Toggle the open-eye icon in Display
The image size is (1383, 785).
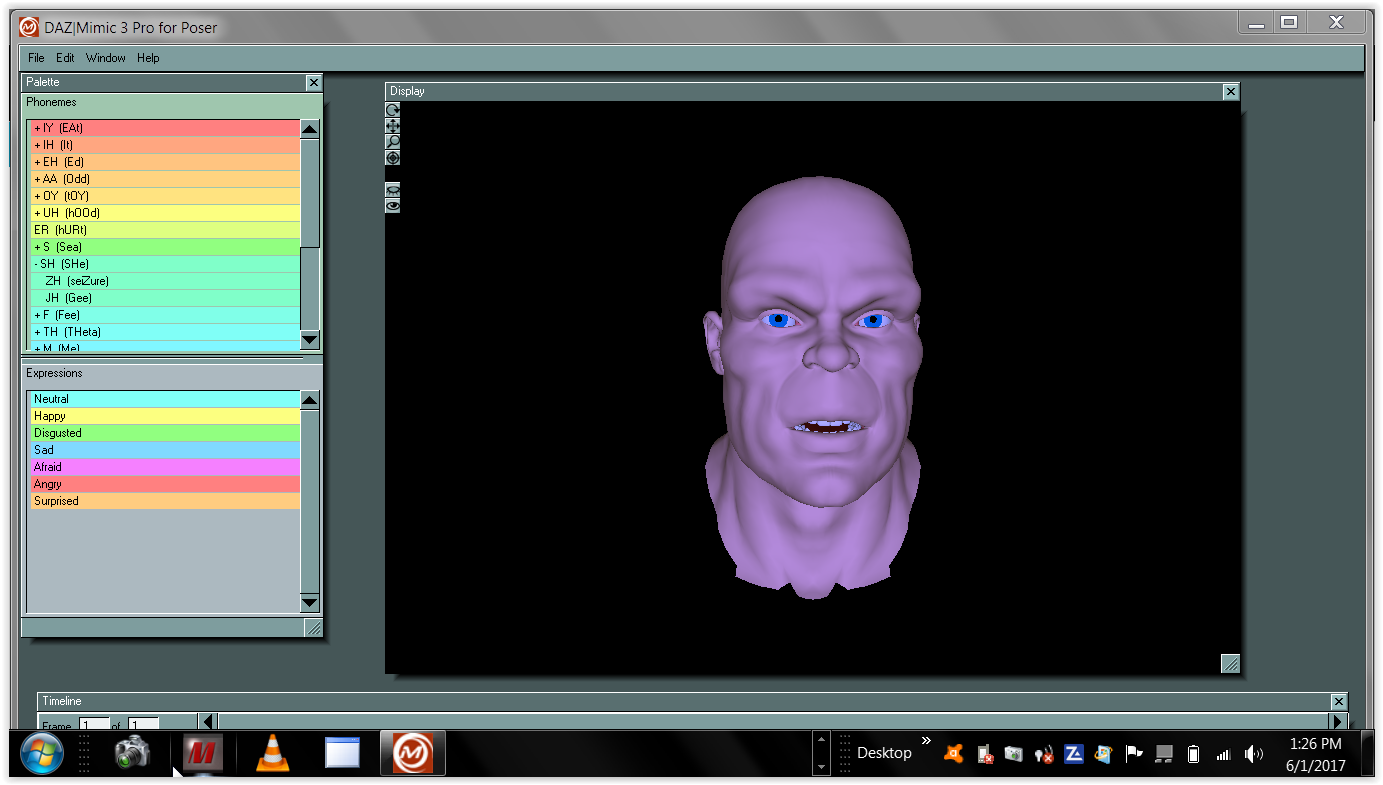click(393, 206)
